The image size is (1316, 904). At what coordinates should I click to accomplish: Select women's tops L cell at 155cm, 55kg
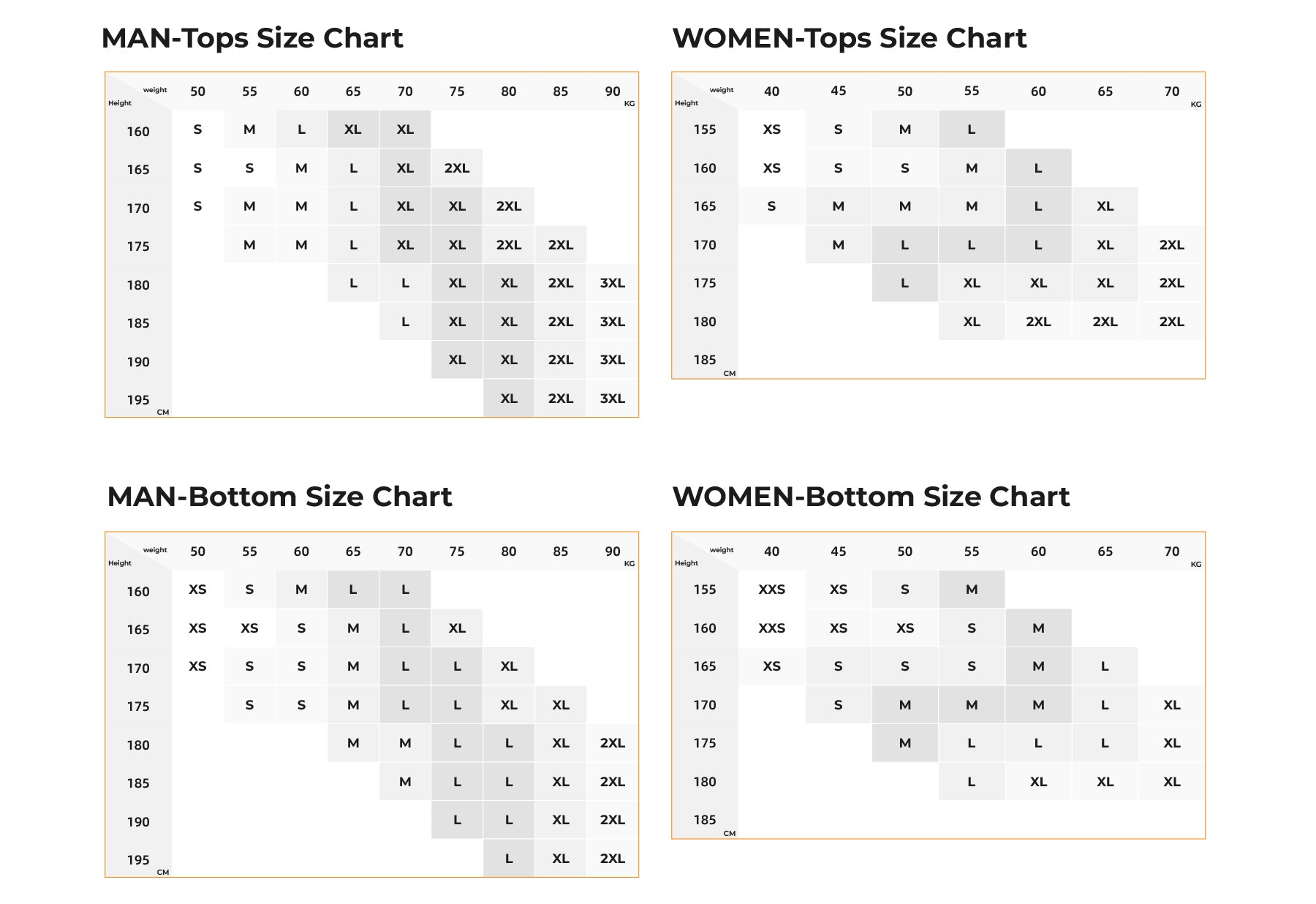click(x=971, y=129)
